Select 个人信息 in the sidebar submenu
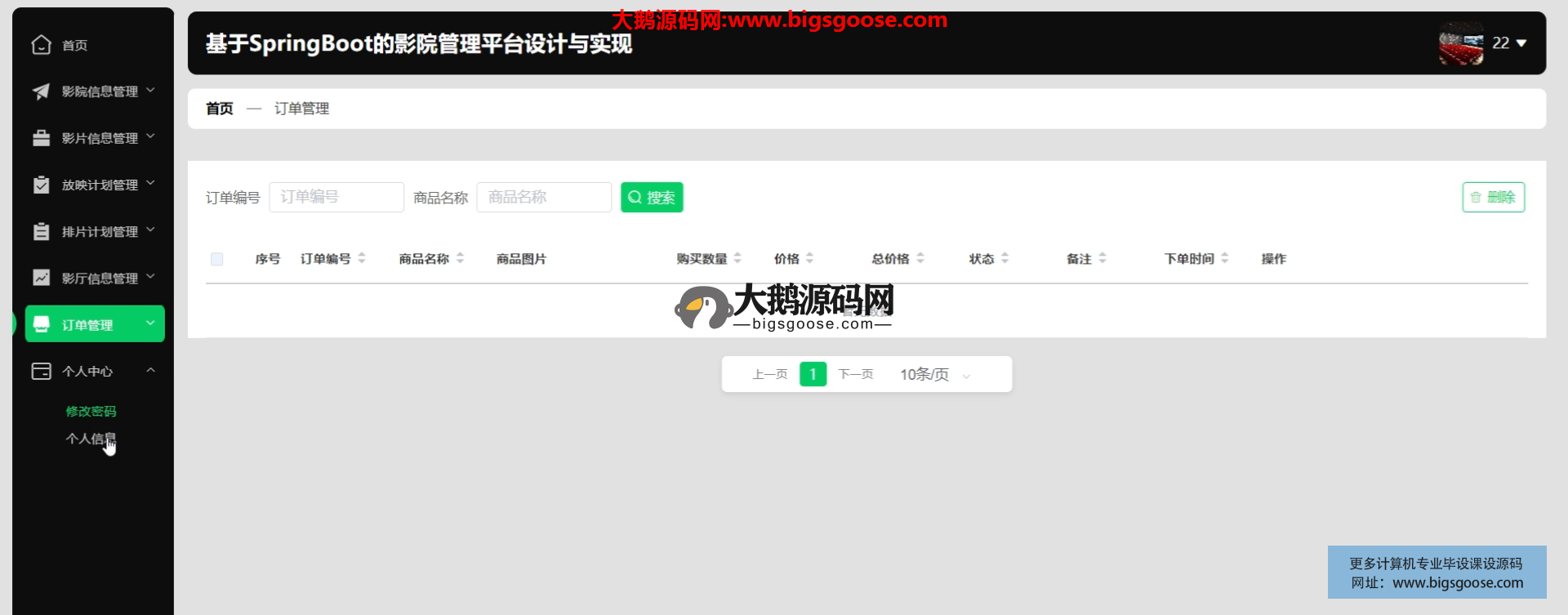The width and height of the screenshot is (1568, 615). [x=90, y=439]
